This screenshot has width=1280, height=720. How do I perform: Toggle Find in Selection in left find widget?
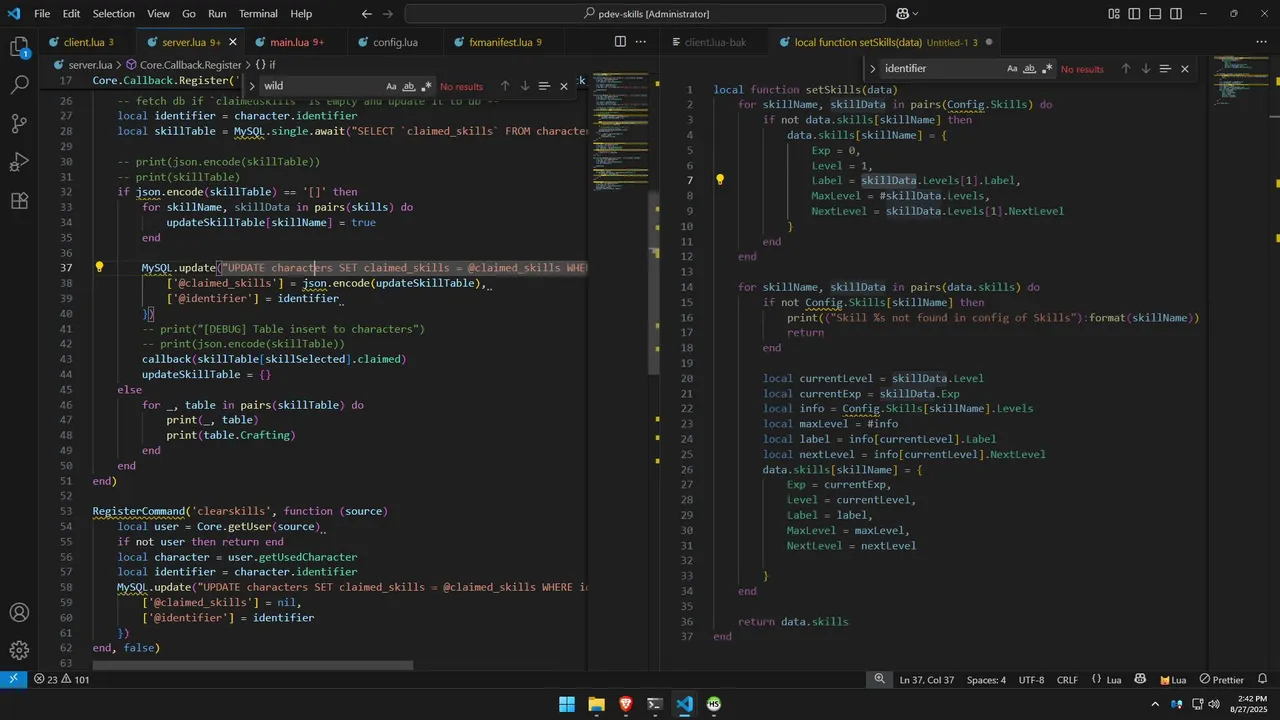click(544, 86)
